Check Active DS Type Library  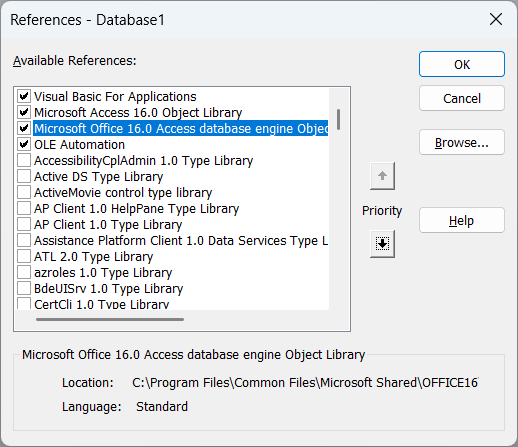pos(24,176)
